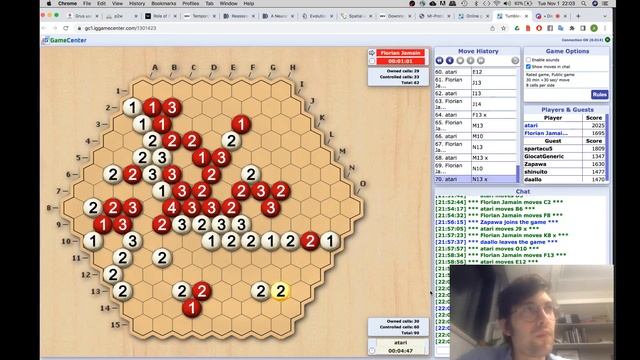
Task: Switch to the Evolutio... browser tab
Action: 317,16
